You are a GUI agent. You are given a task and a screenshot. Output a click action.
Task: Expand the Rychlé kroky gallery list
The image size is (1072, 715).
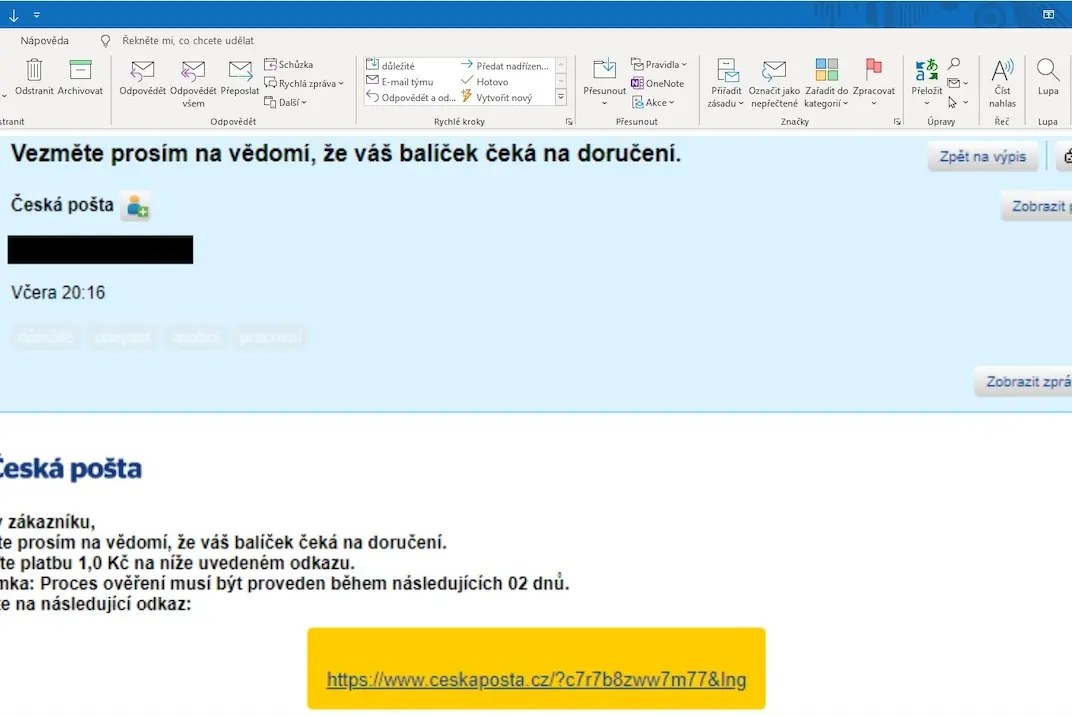click(x=561, y=97)
